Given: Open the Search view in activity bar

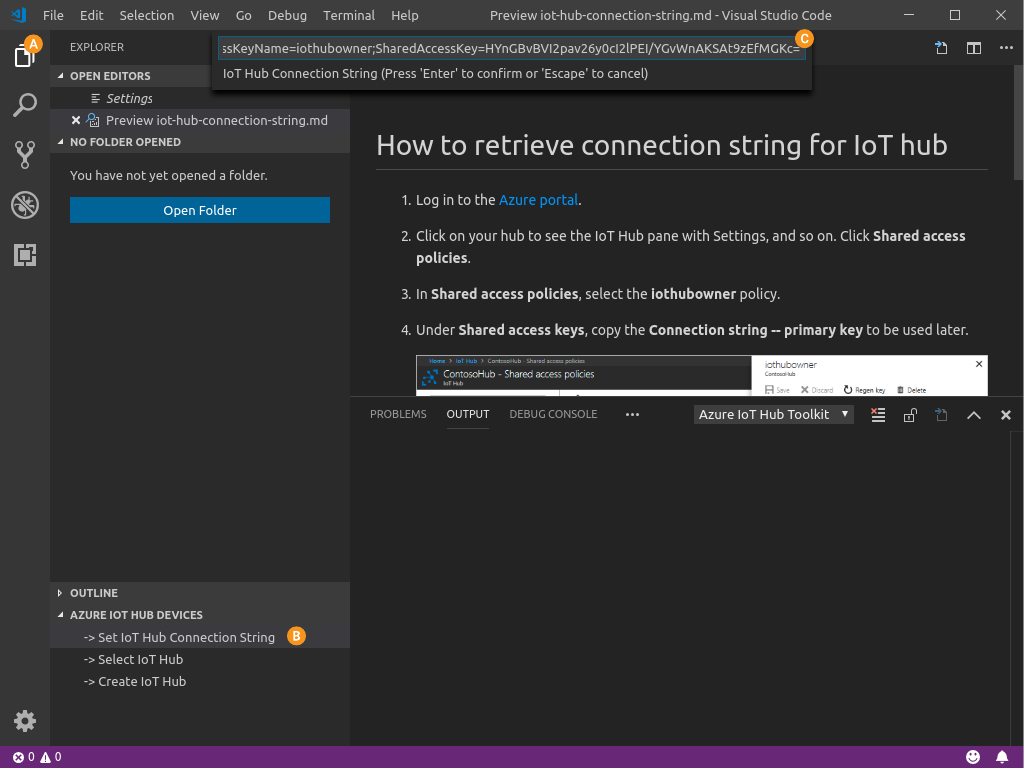Looking at the screenshot, I should coord(24,104).
